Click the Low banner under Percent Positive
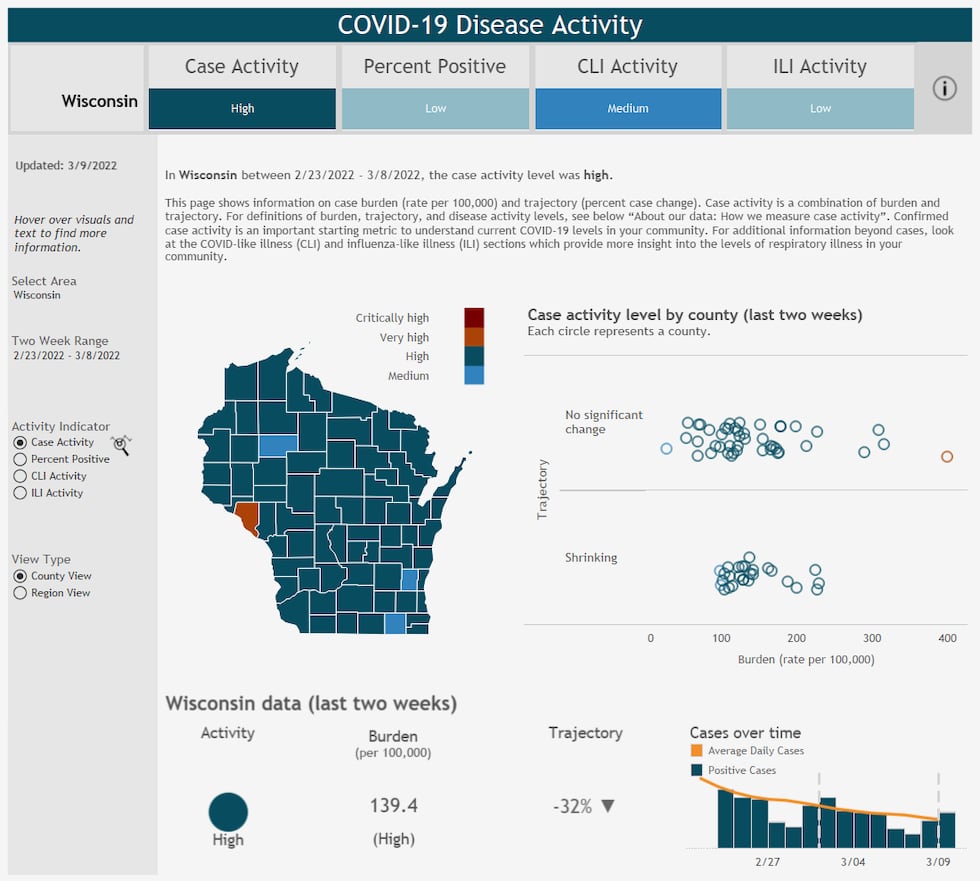The width and height of the screenshot is (980, 881). tap(435, 107)
